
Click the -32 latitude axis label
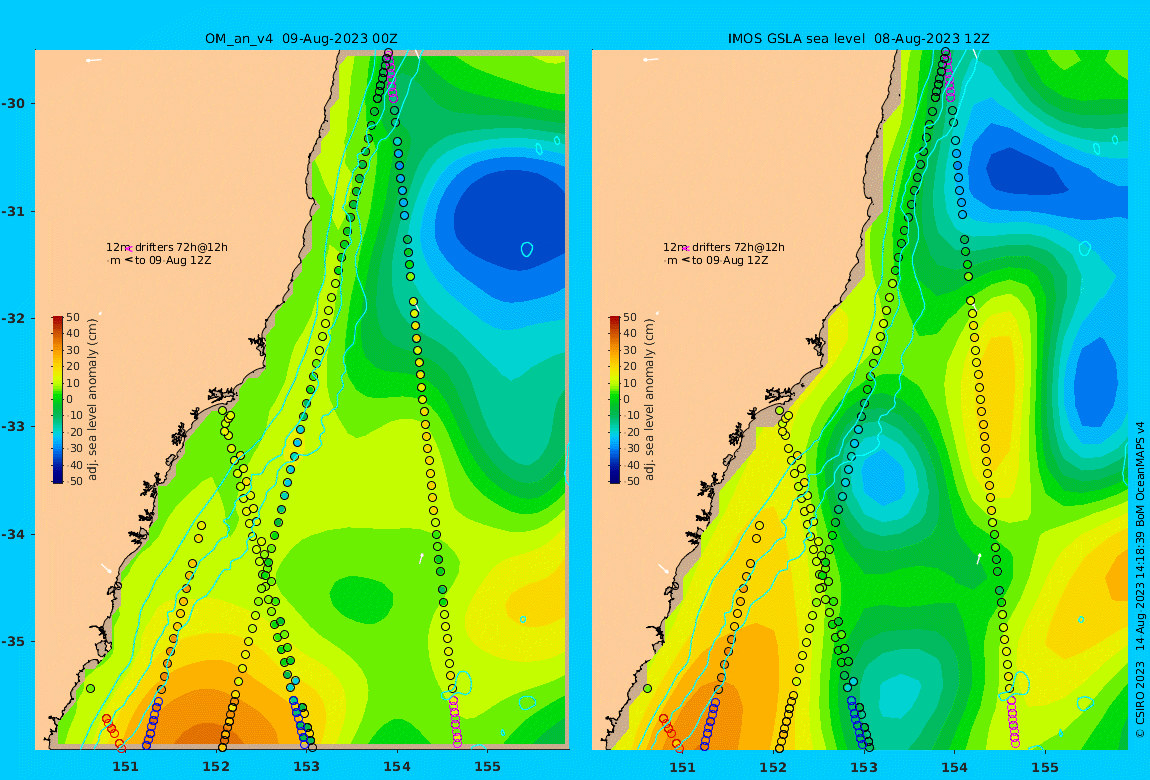pos(15,318)
